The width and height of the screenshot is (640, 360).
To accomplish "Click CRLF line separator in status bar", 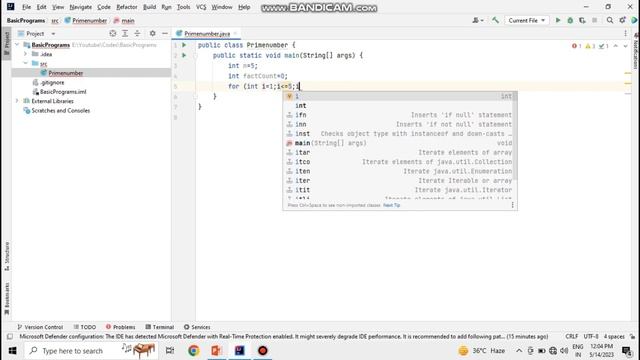I will (571, 336).
